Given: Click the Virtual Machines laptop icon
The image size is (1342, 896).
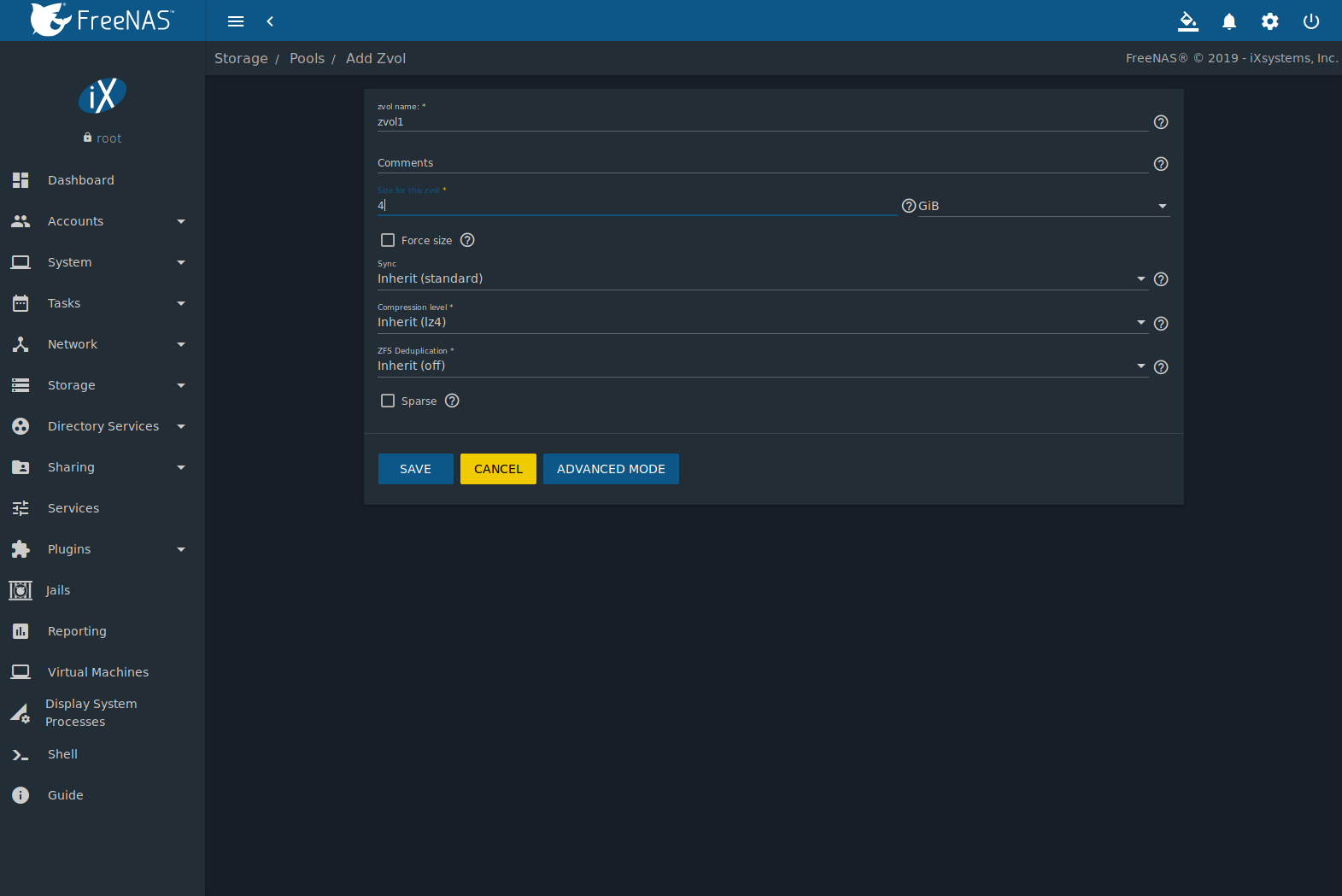Looking at the screenshot, I should [x=21, y=672].
